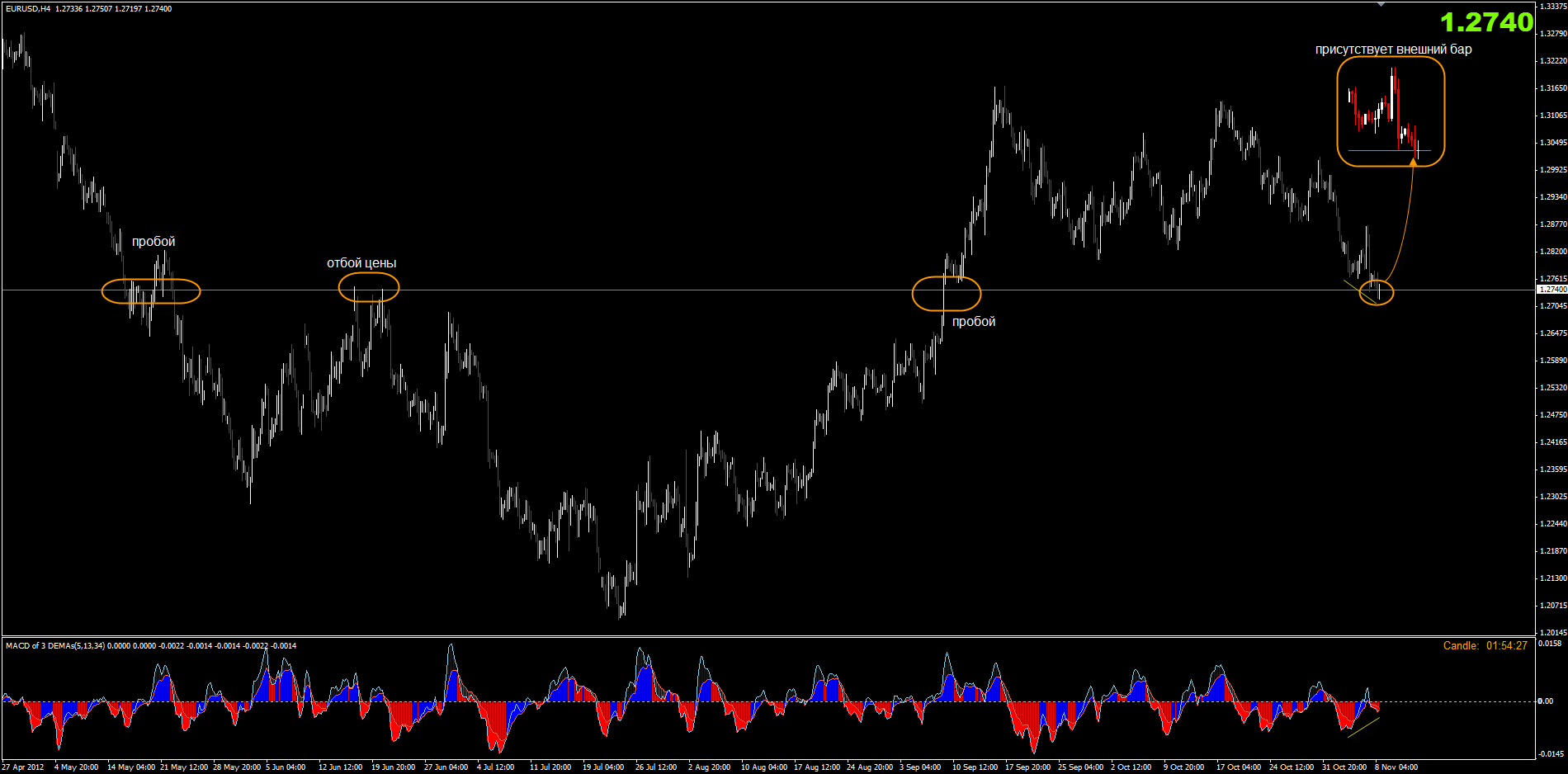The height and width of the screenshot is (774, 1568).
Task: Select the 'присутствует внешний бар' annotation label
Action: 1393,50
